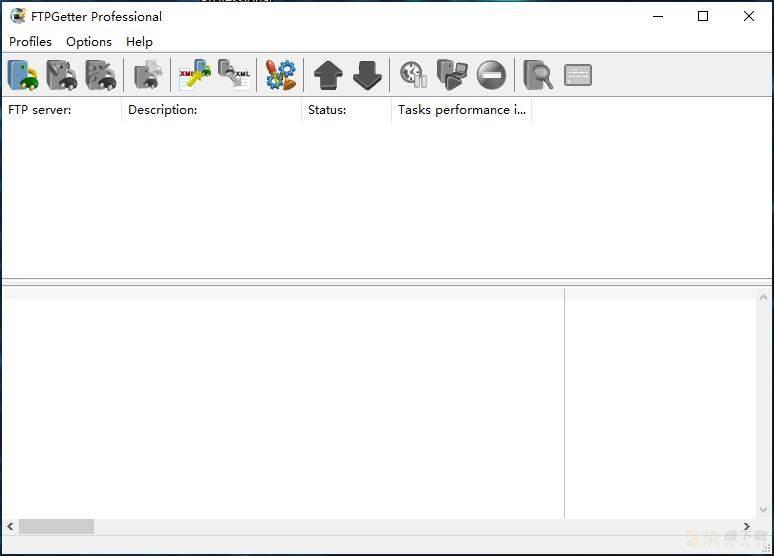Open program settings gears icon
The width and height of the screenshot is (774, 556).
(x=281, y=75)
